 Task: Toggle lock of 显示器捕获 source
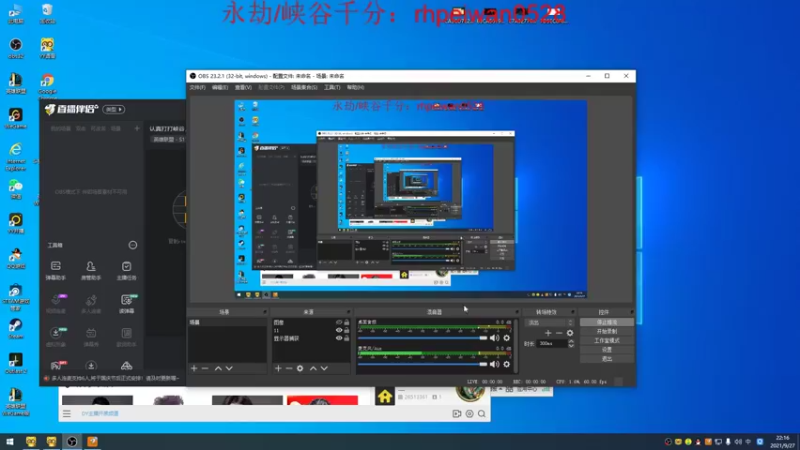click(x=347, y=338)
